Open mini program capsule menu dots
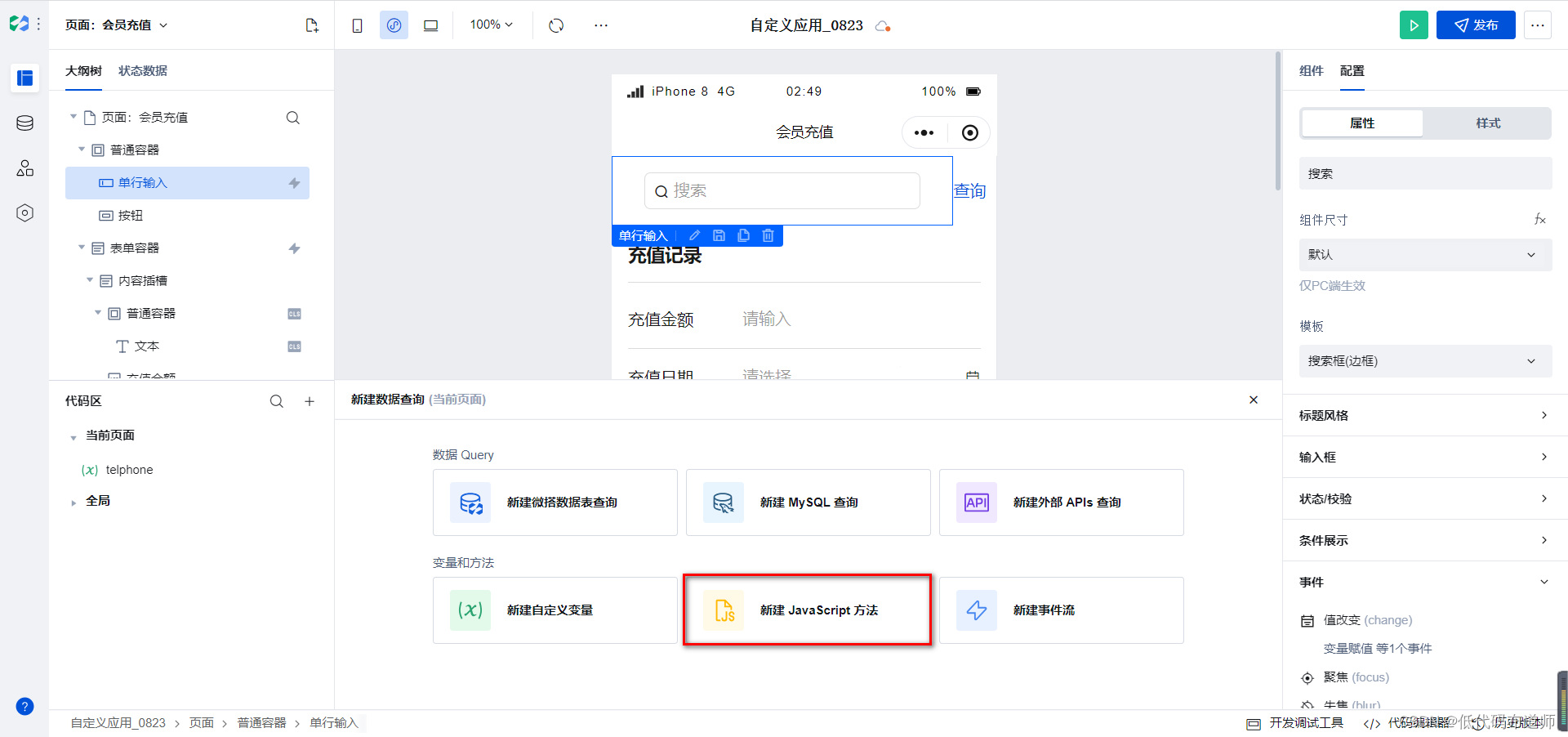Image resolution: width=1568 pixels, height=737 pixels. (924, 132)
